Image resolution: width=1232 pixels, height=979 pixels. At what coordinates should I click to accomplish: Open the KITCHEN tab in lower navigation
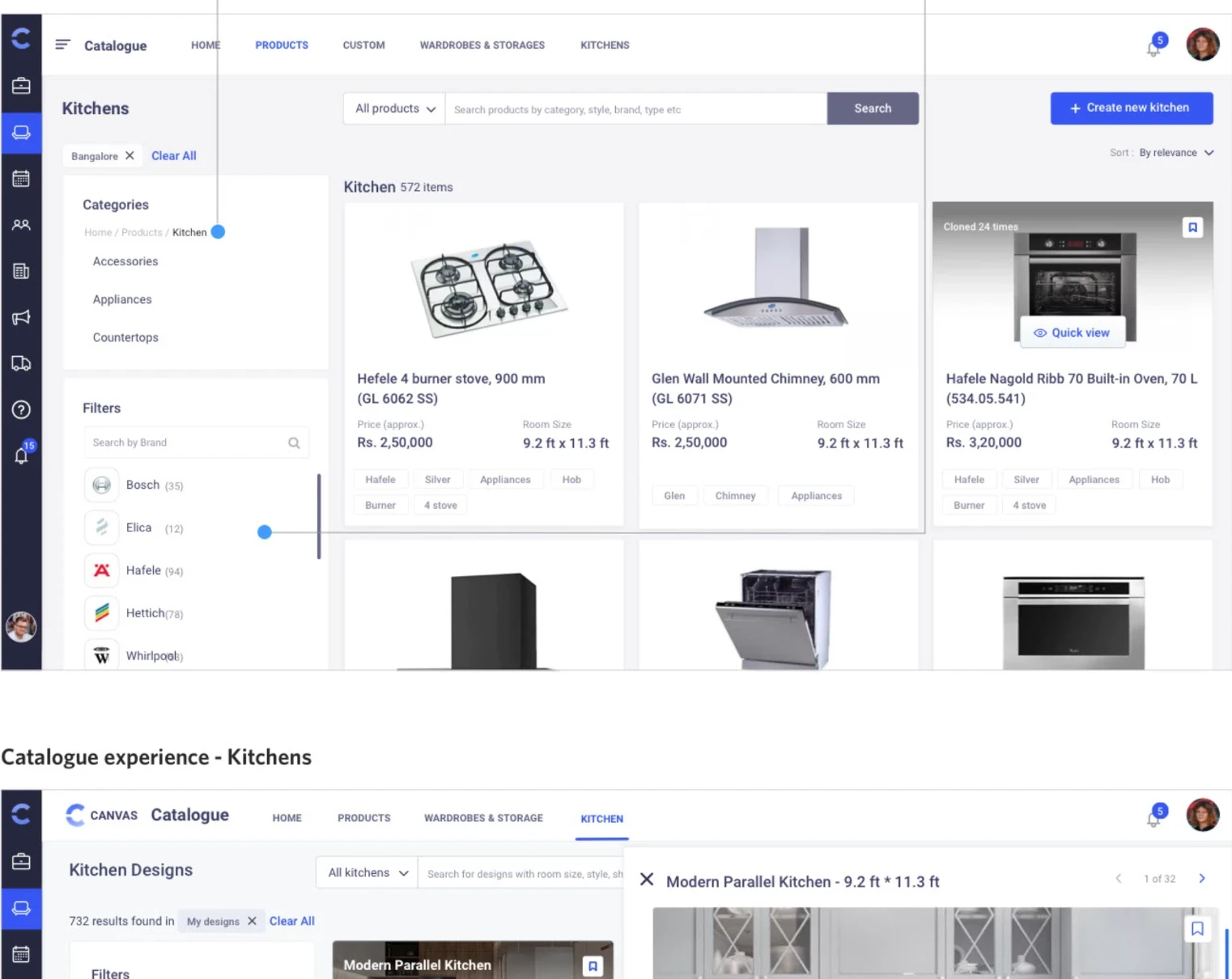[601, 819]
